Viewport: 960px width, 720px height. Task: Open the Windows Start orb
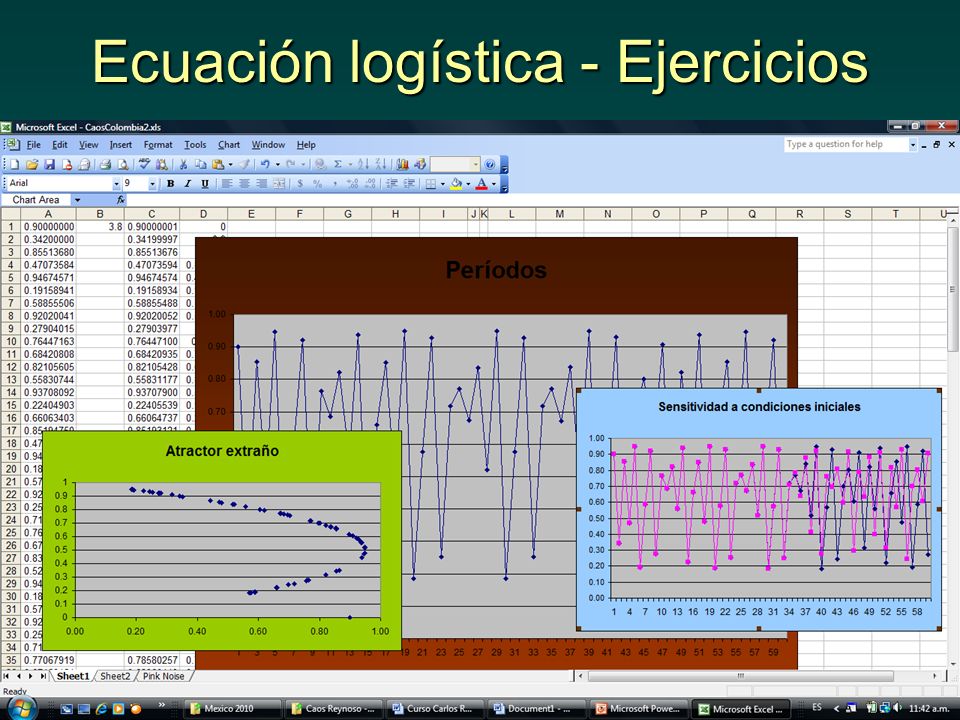pyautogui.click(x=21, y=708)
